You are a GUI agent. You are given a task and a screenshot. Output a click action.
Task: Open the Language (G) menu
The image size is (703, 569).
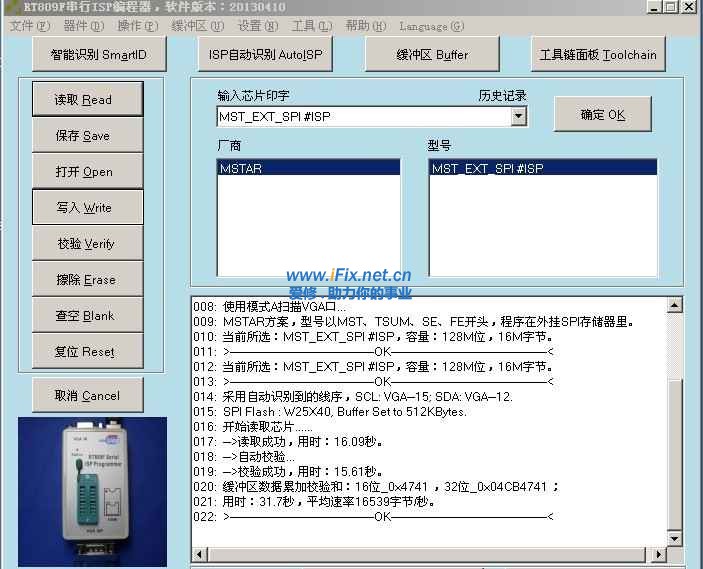[431, 26]
